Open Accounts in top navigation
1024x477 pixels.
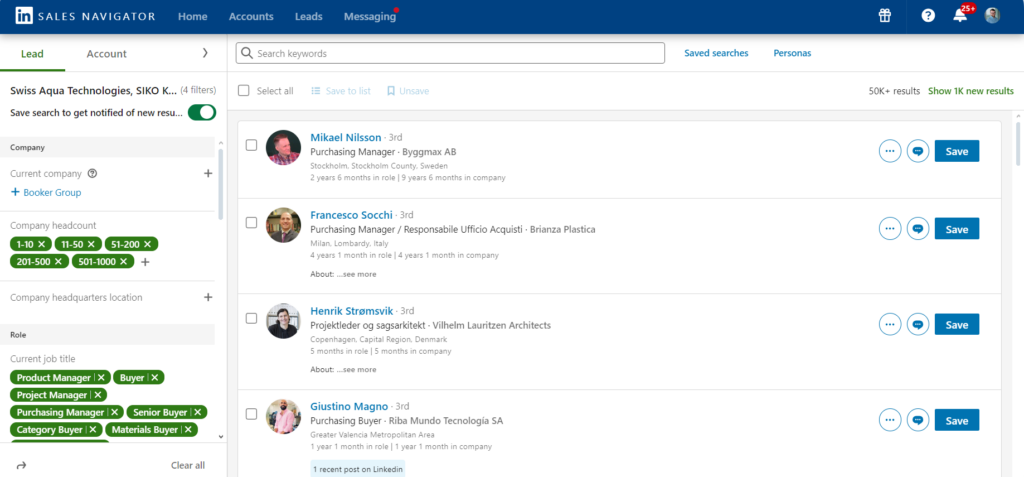[251, 16]
